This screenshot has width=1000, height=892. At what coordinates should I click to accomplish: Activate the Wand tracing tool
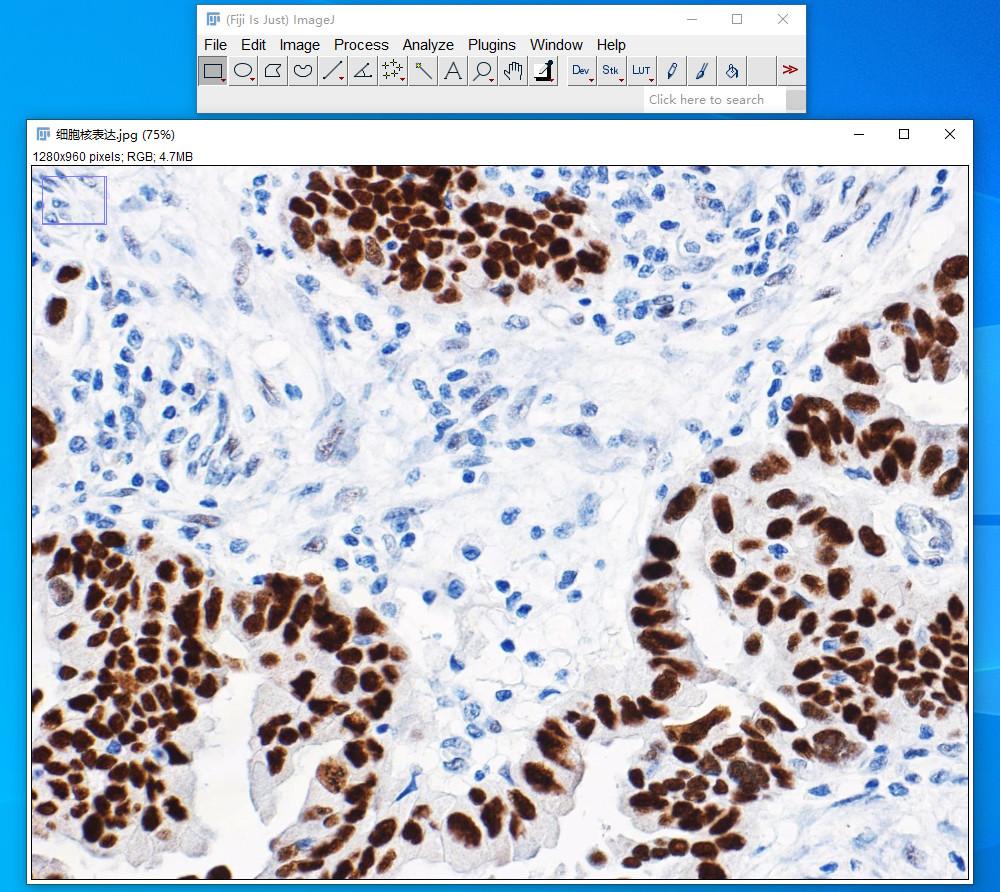(423, 71)
